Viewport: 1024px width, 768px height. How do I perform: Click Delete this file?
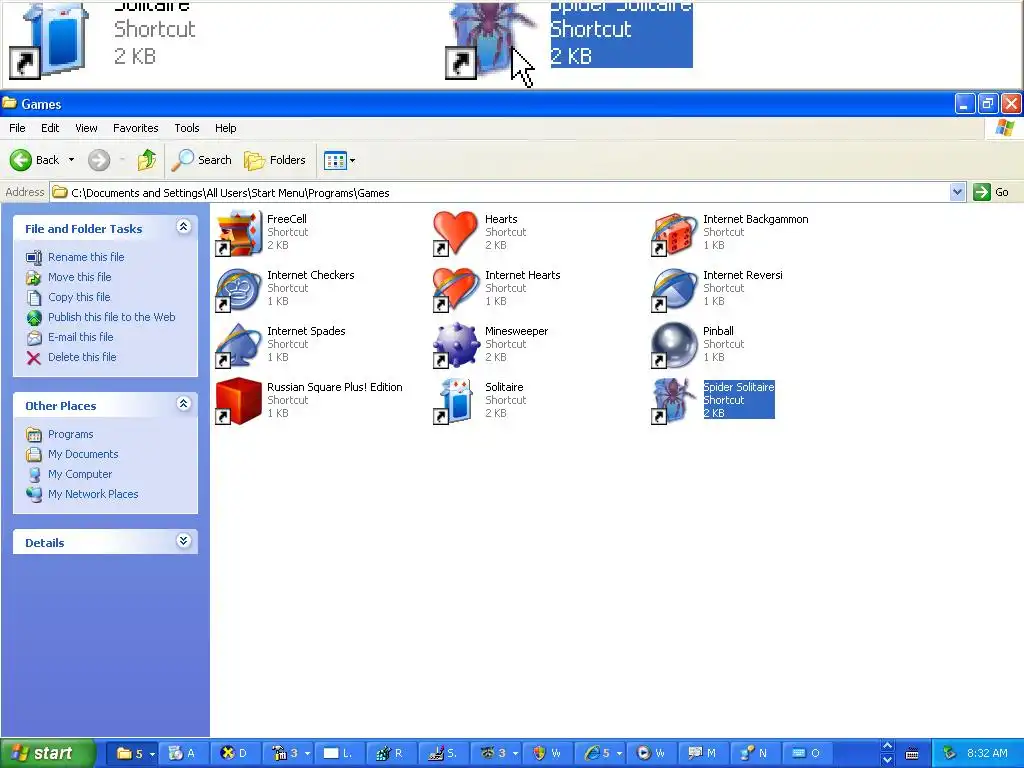tap(82, 357)
